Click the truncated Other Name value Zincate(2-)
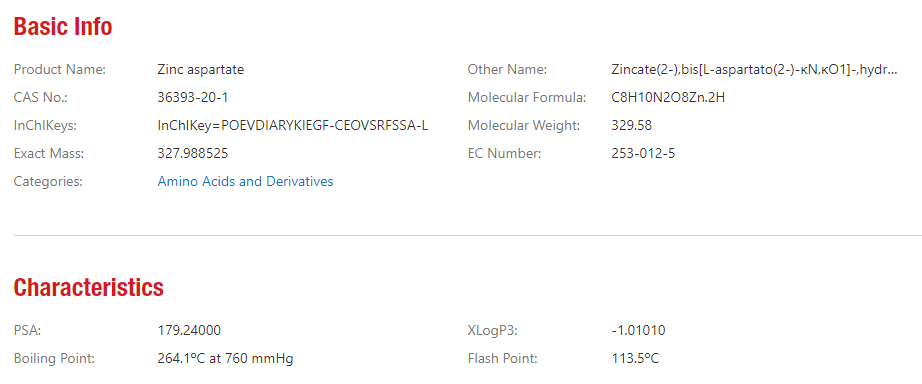The width and height of the screenshot is (922, 384). 754,70
